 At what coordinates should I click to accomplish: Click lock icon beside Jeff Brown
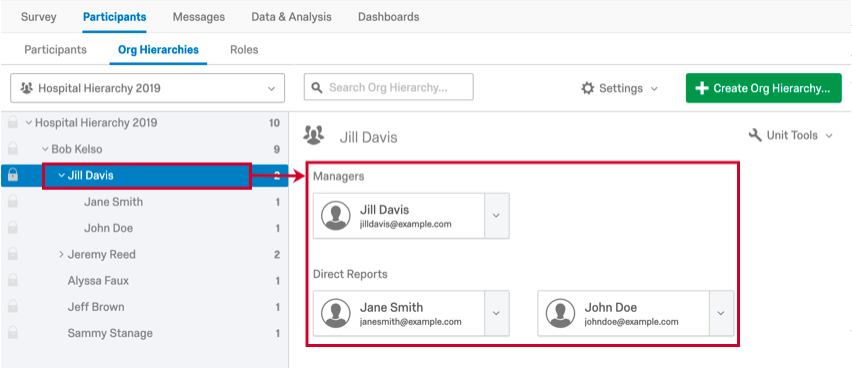tap(12, 307)
